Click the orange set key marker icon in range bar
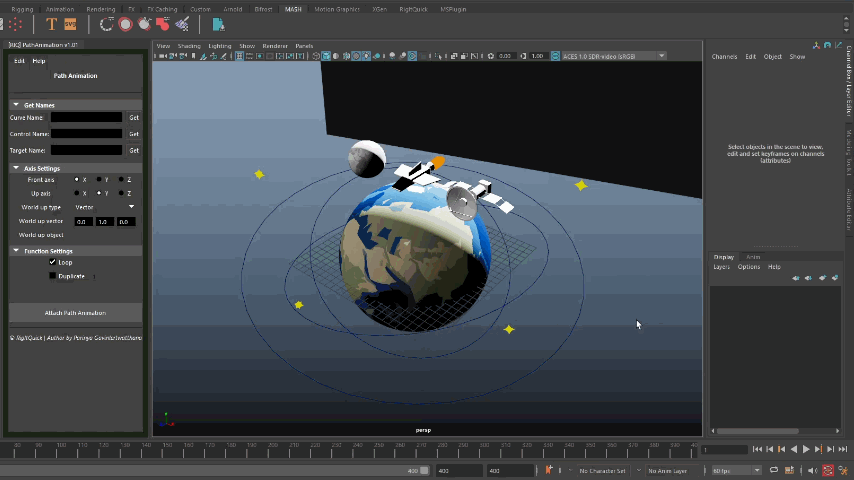This screenshot has width=854, height=480. point(548,470)
